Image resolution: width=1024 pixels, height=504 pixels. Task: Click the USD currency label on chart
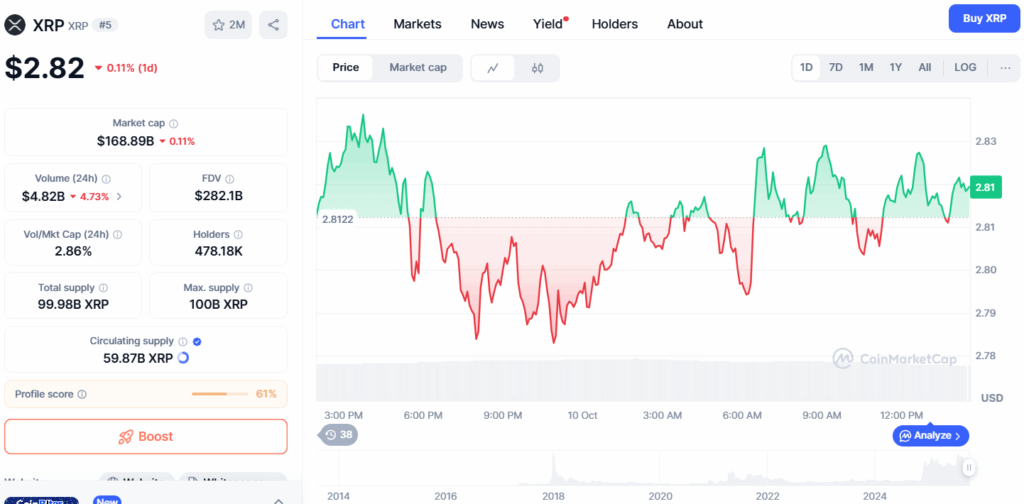click(x=992, y=398)
